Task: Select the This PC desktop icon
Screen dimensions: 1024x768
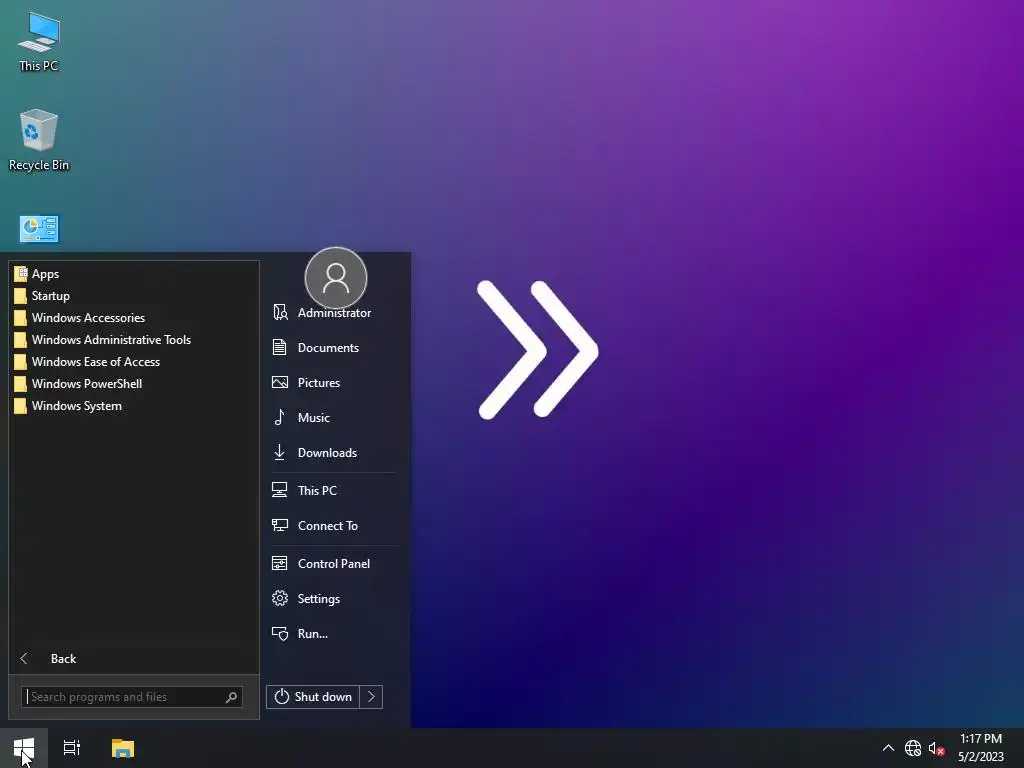Action: coord(39,42)
